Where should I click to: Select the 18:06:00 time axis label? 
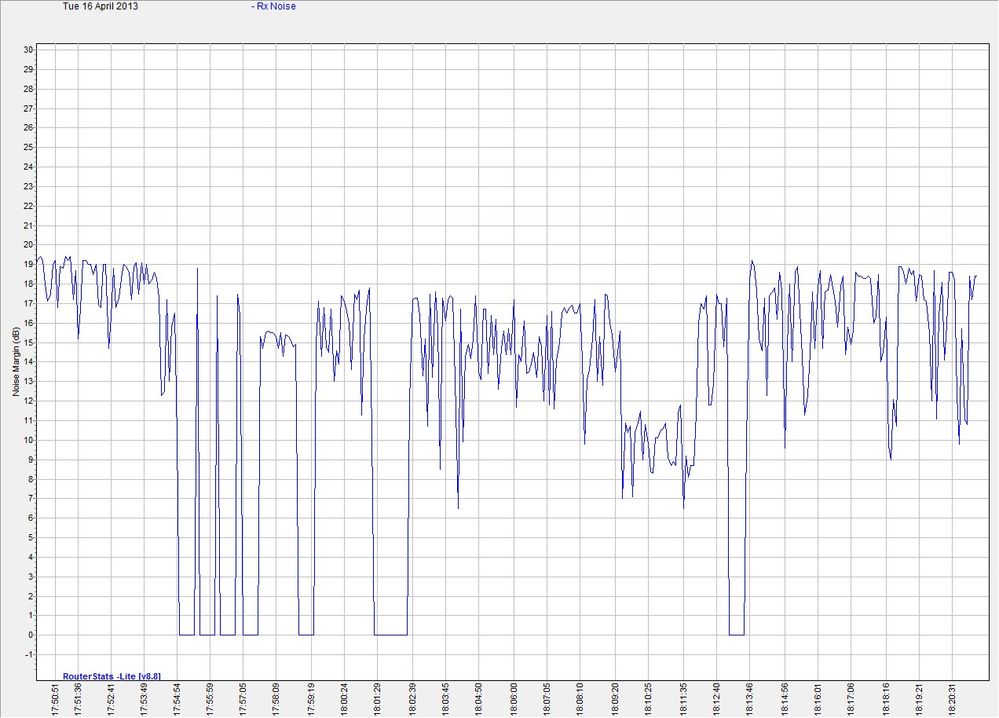[x=514, y=700]
